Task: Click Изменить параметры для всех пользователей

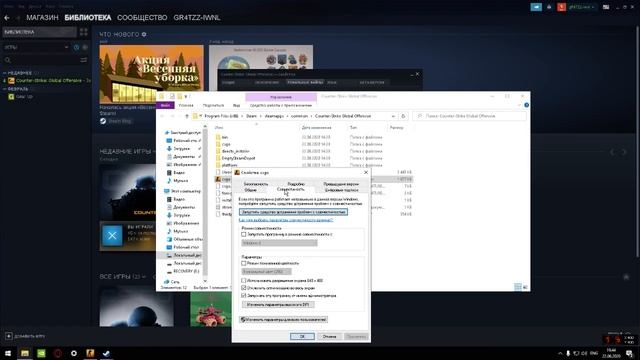Action: pos(283,320)
